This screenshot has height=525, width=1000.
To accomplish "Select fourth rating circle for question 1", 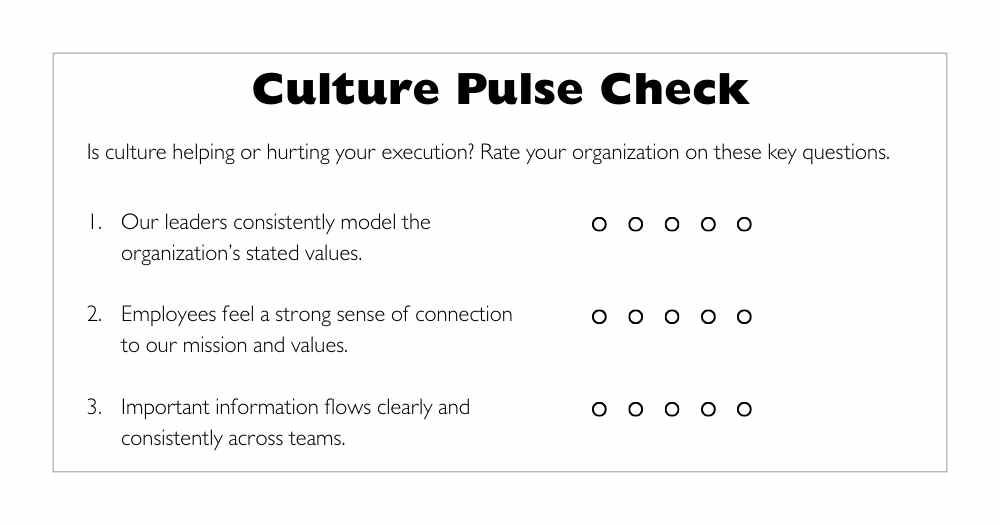I will [708, 225].
